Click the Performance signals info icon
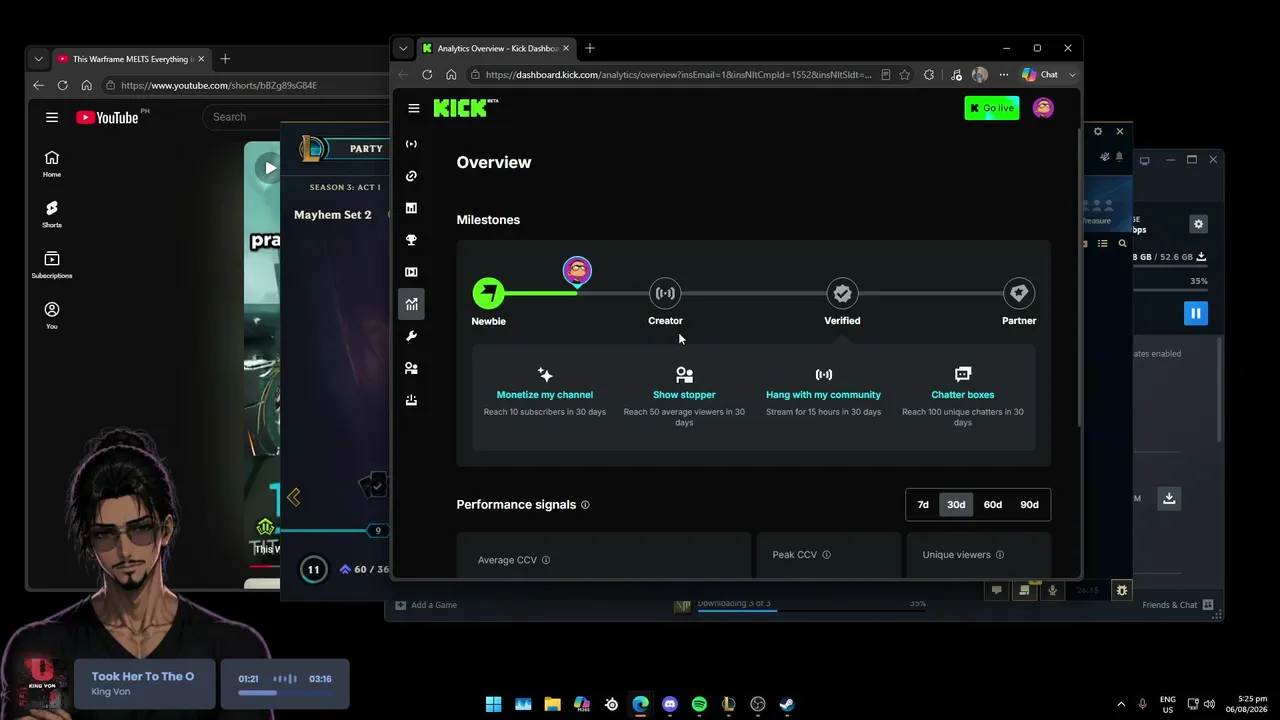 (x=585, y=505)
